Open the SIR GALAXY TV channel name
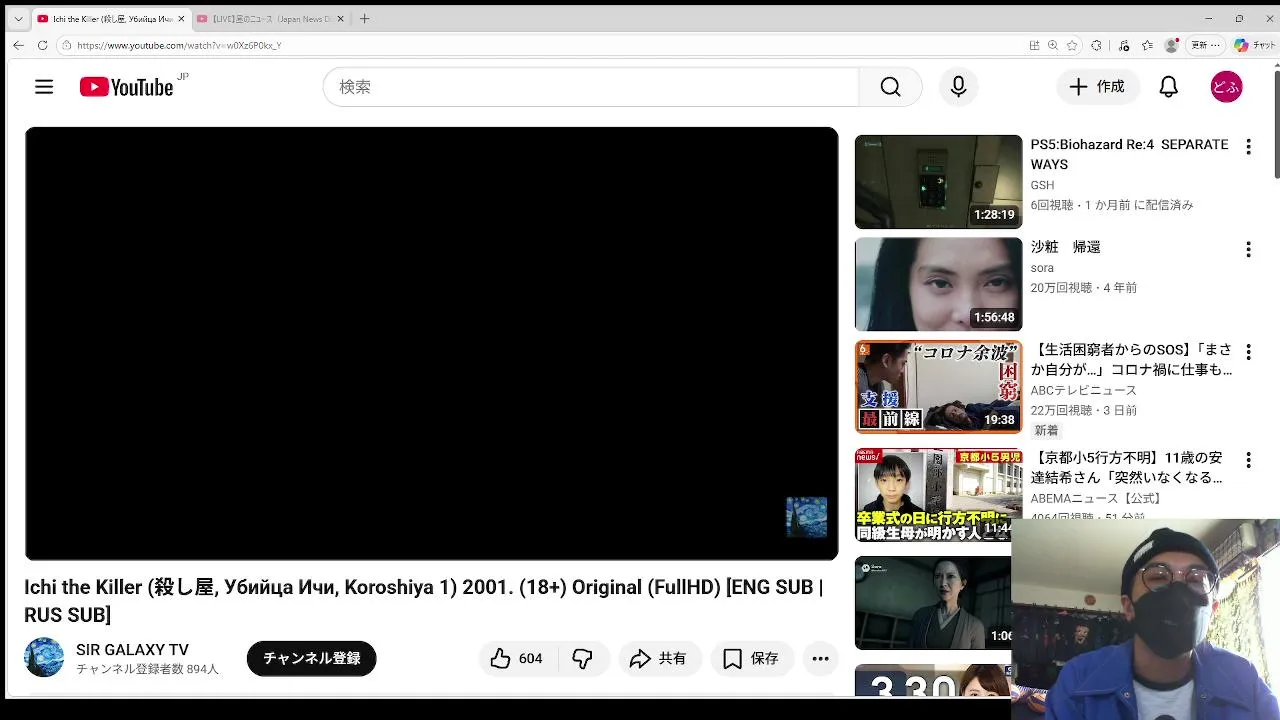The width and height of the screenshot is (1280, 720). click(132, 650)
